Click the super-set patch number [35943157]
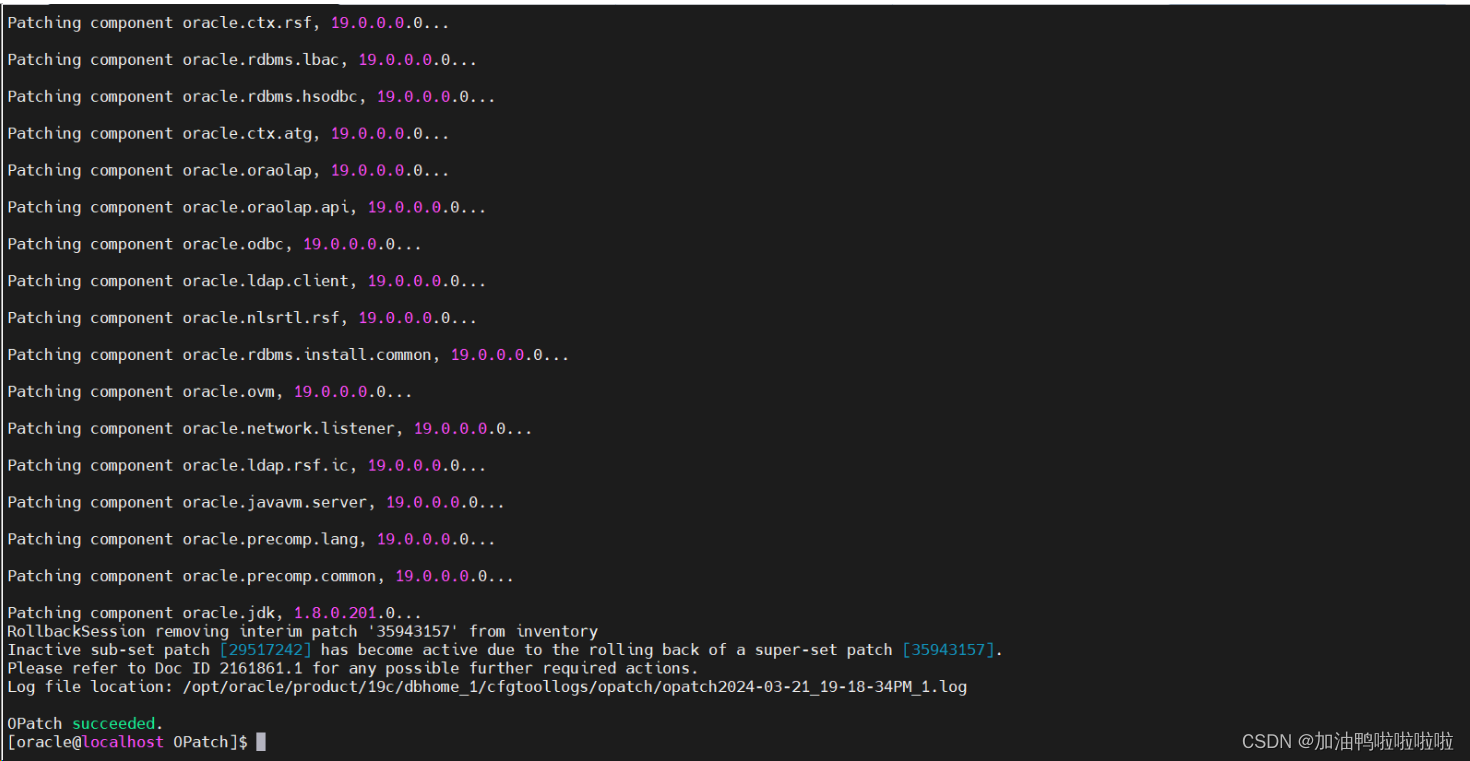This screenshot has width=1470, height=761. tap(948, 650)
